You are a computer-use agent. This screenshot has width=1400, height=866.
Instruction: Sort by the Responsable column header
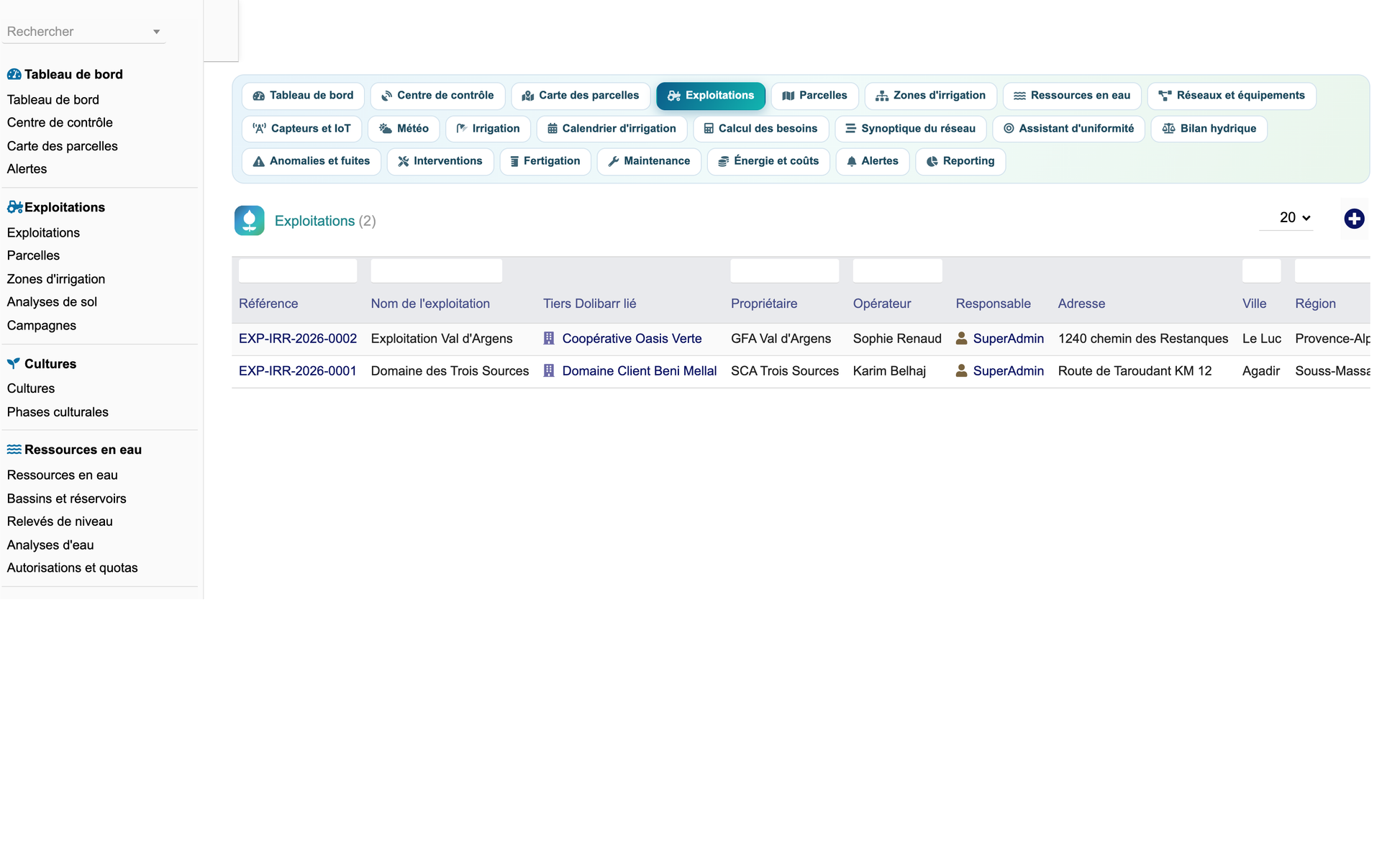993,304
